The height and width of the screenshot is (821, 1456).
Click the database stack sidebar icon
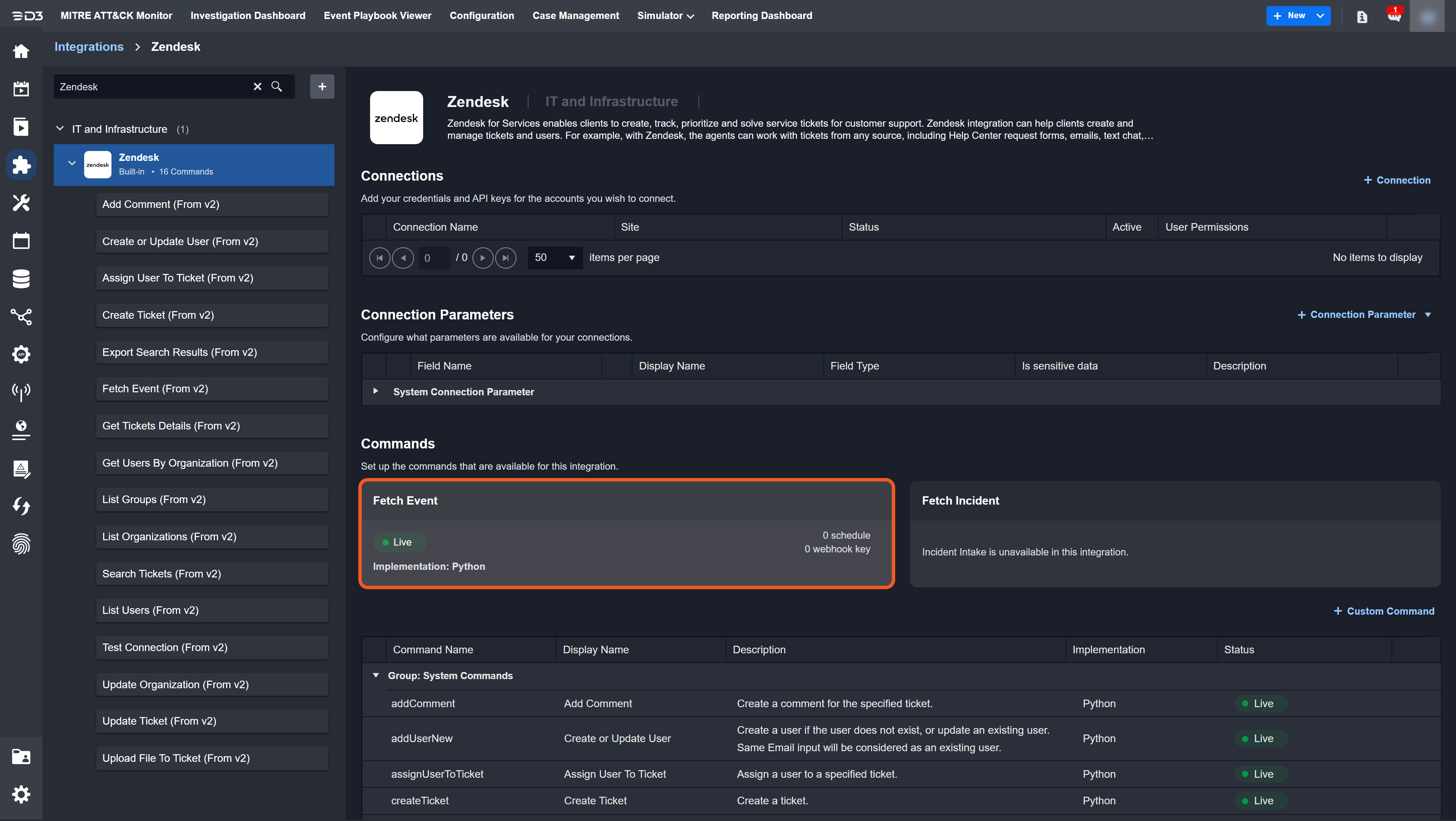[21, 279]
